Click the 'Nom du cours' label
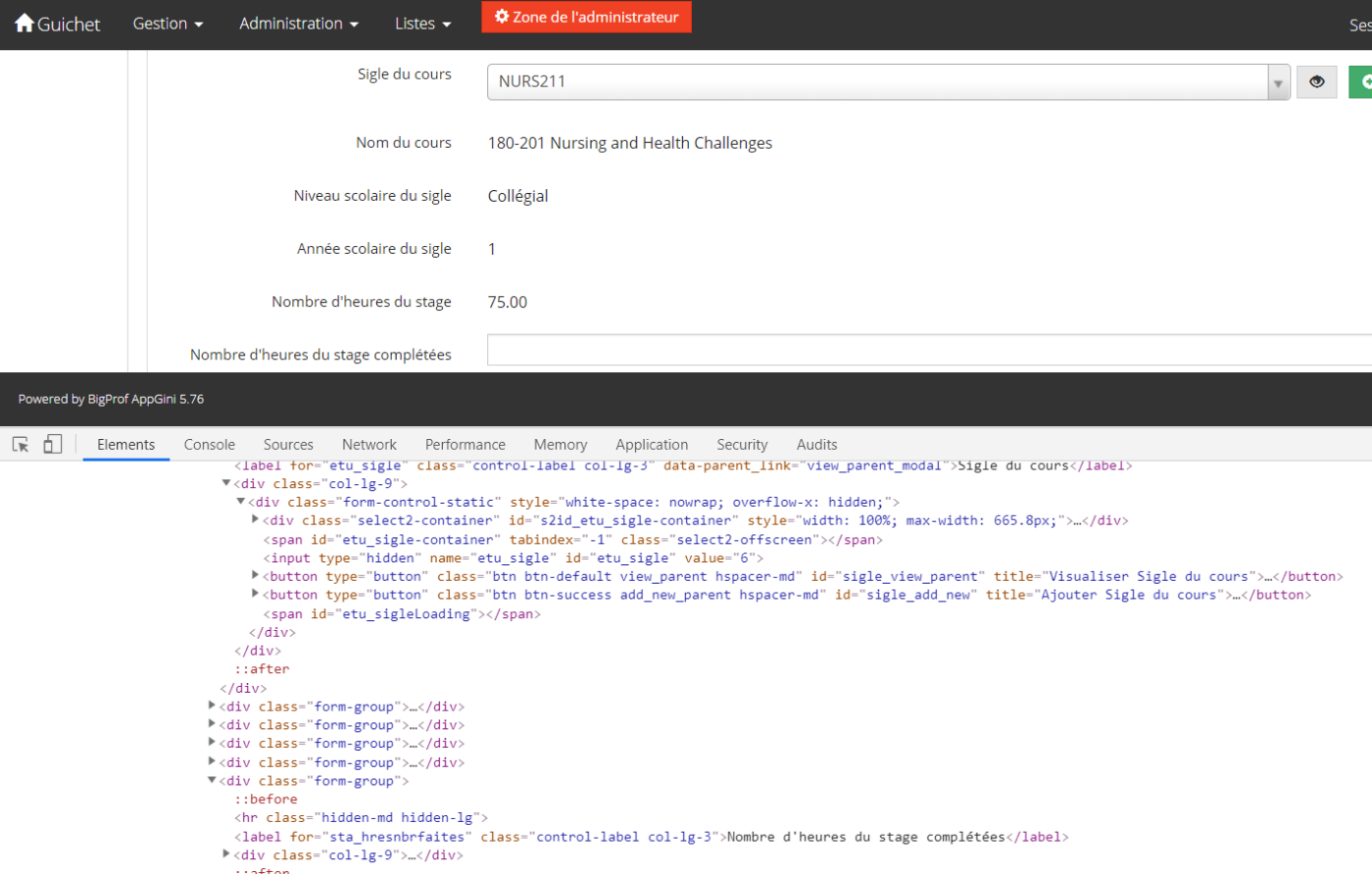The width and height of the screenshot is (1372, 874). [x=404, y=143]
